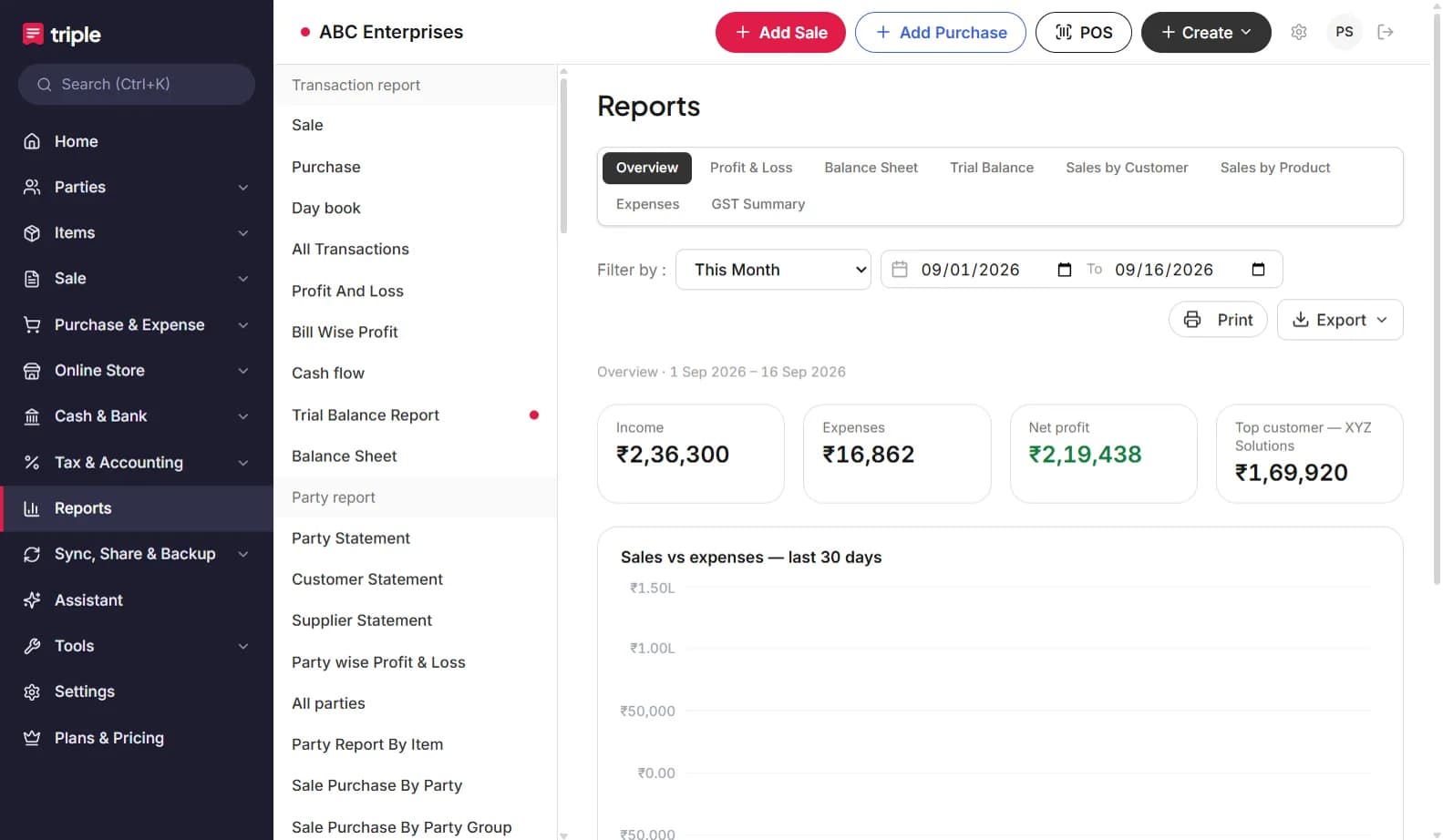Open the Create dropdown menu
The image size is (1443, 840).
(x=1206, y=32)
